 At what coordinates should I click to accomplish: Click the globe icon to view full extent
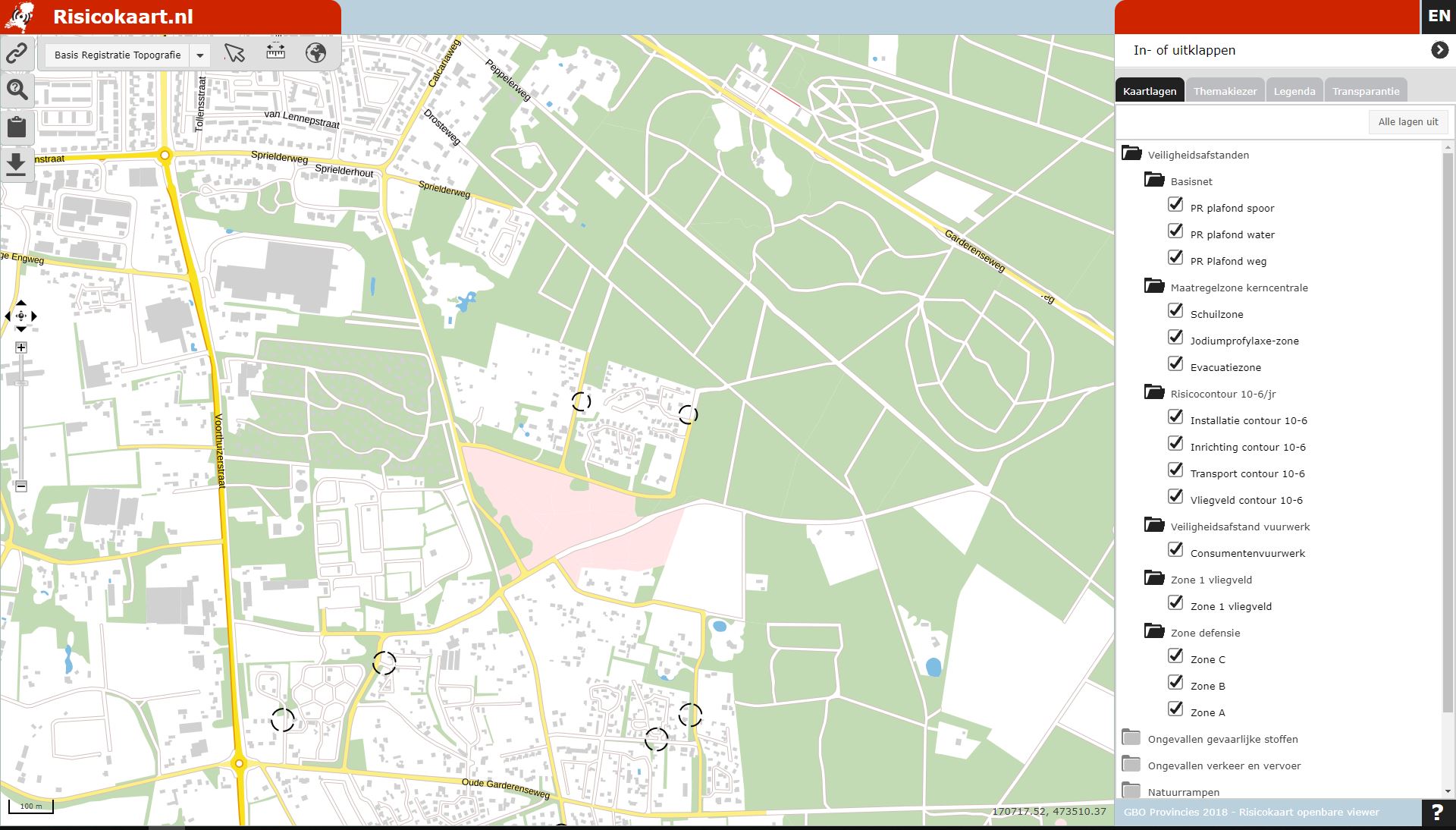[x=316, y=53]
